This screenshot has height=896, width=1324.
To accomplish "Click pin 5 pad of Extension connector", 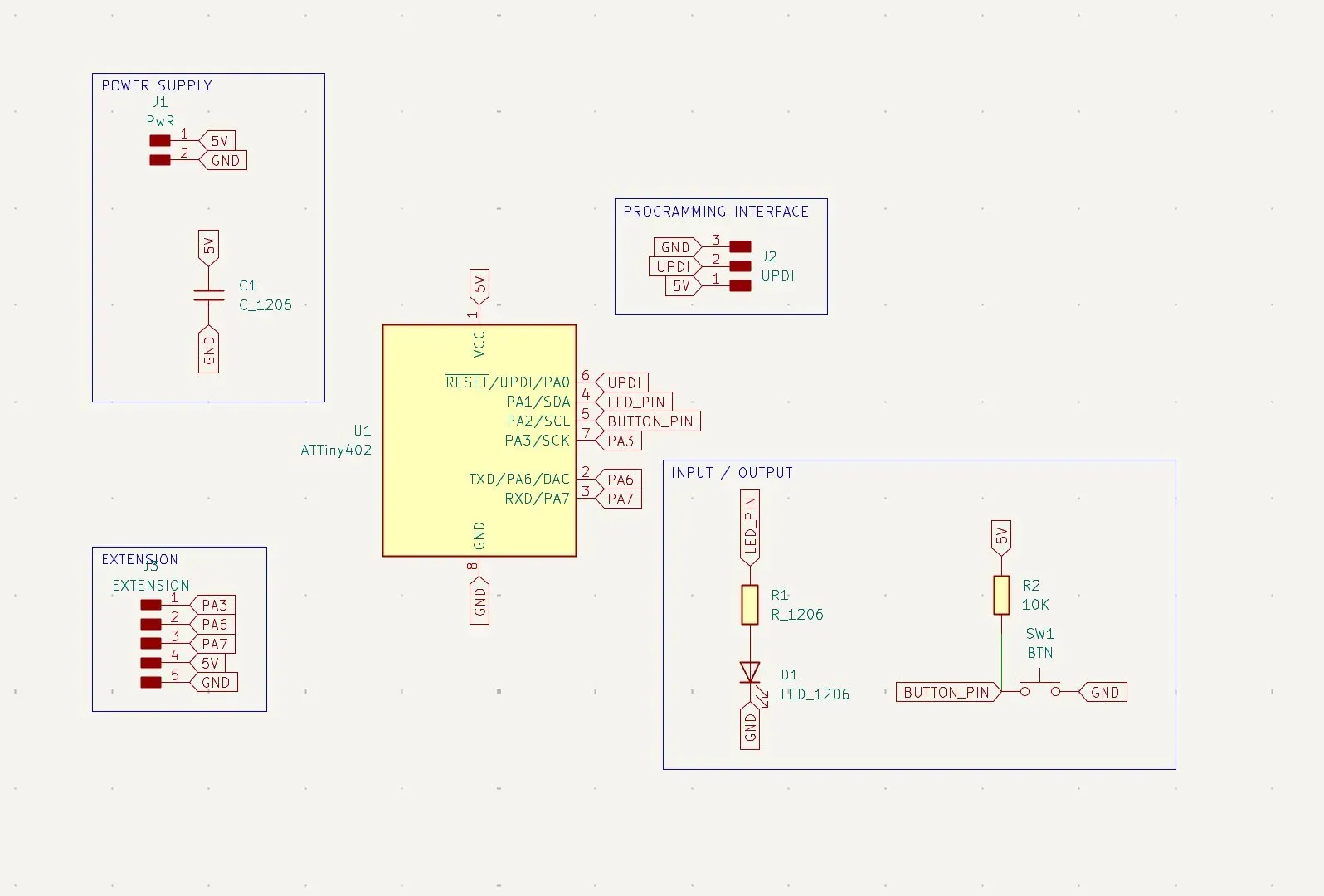I will tap(151, 682).
